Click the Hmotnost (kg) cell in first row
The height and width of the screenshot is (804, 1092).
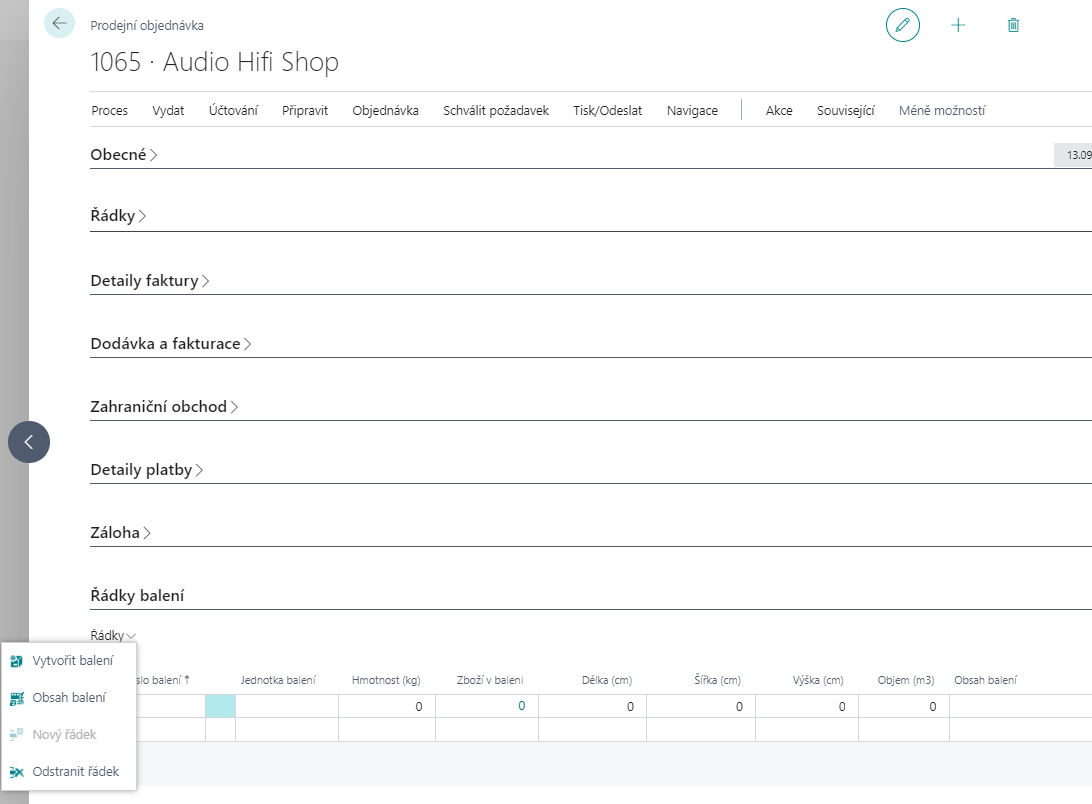[x=386, y=706]
